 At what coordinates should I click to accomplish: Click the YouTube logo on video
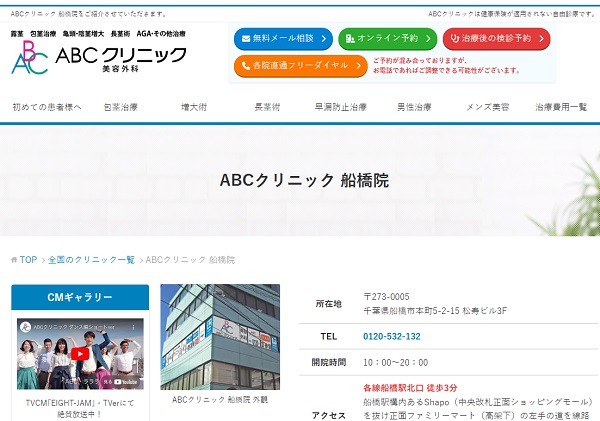click(x=126, y=382)
